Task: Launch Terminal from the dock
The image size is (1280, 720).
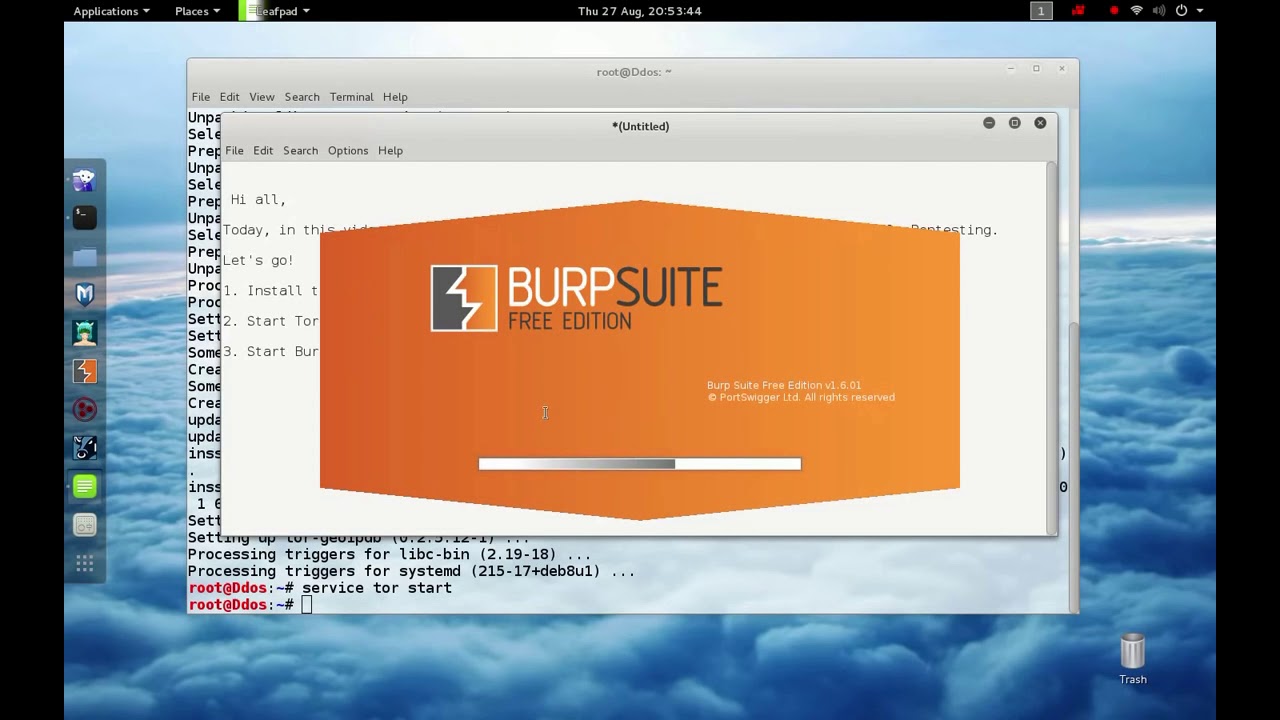Action: coord(85,217)
